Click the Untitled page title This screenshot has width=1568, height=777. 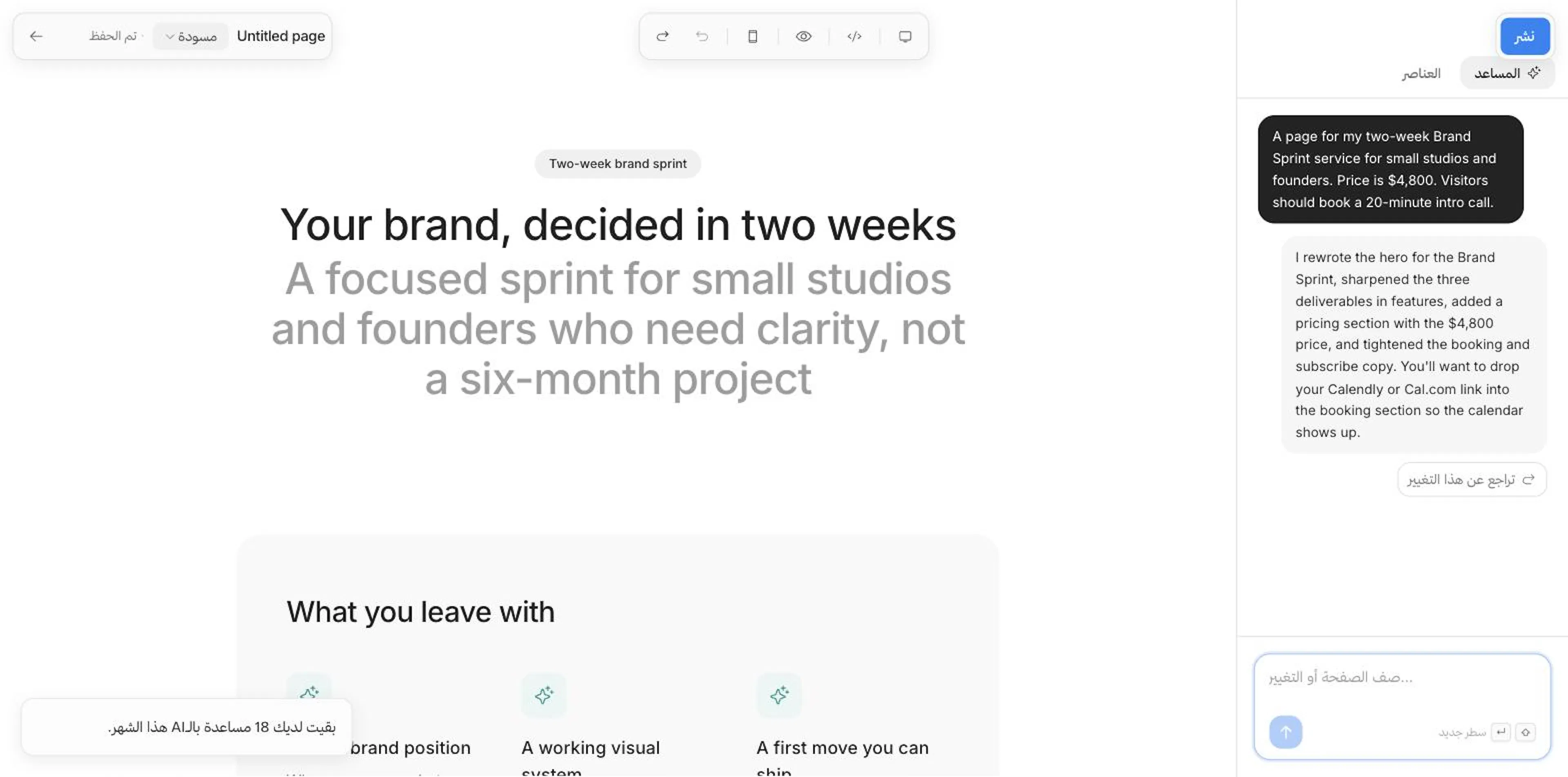(x=281, y=36)
